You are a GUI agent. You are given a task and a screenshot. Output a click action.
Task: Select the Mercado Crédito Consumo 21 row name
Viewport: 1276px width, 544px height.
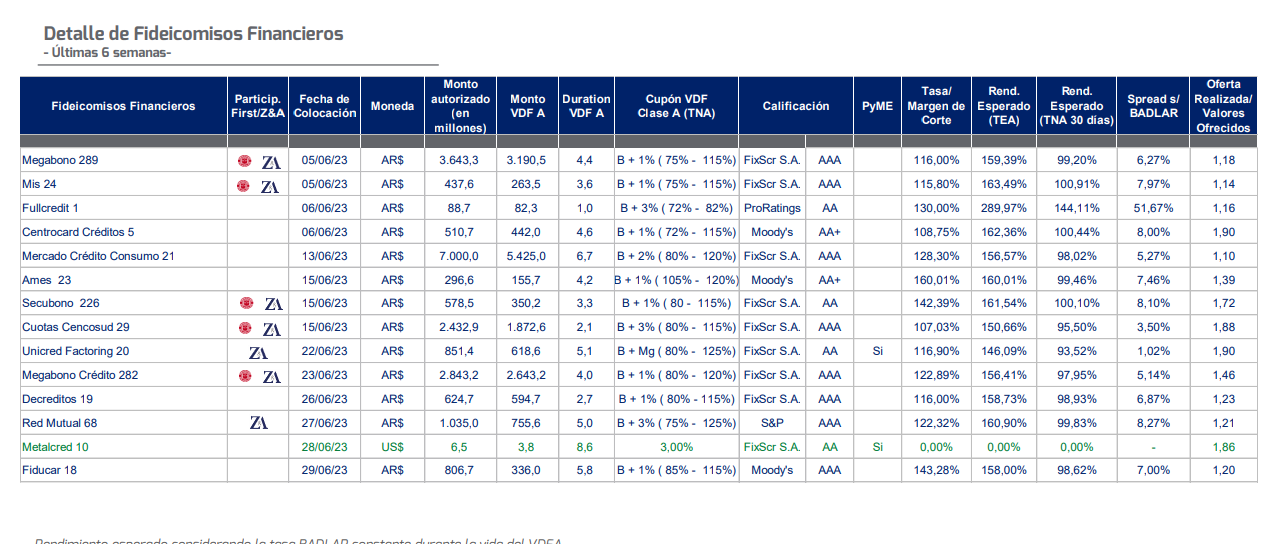click(x=98, y=256)
